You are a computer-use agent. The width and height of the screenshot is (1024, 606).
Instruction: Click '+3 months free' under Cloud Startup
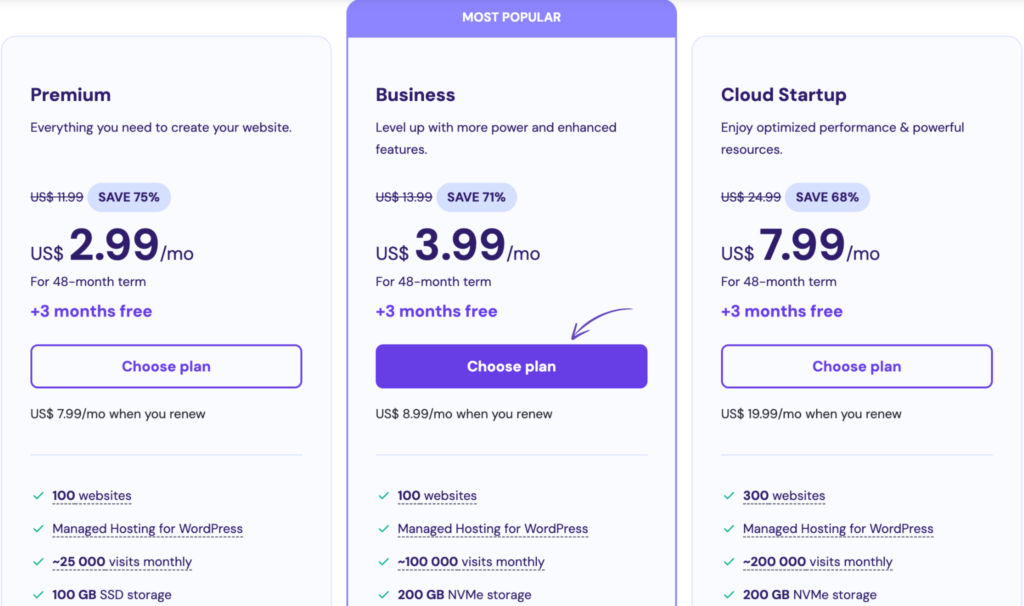coord(782,311)
